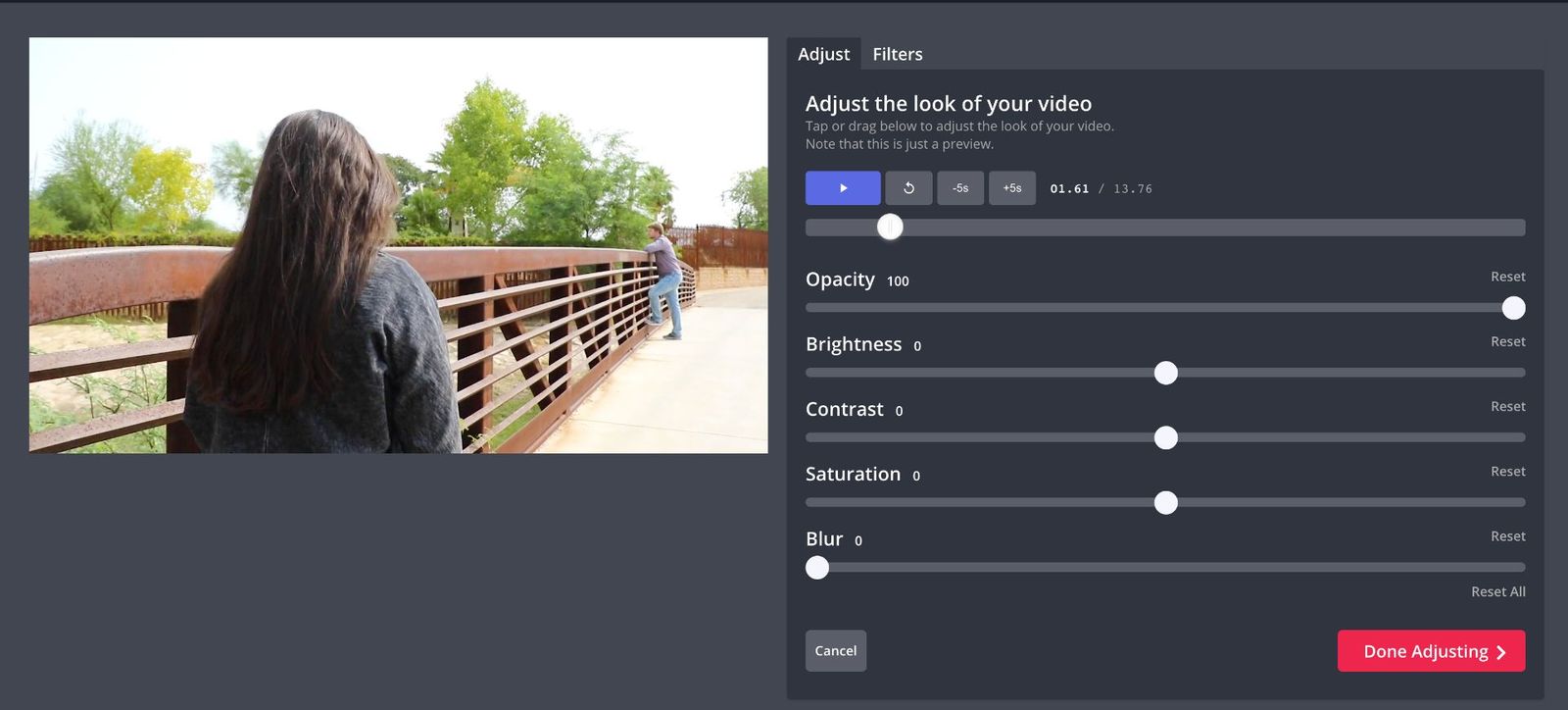Click the Brightness slider knob
1568x710 pixels.
[1165, 373]
